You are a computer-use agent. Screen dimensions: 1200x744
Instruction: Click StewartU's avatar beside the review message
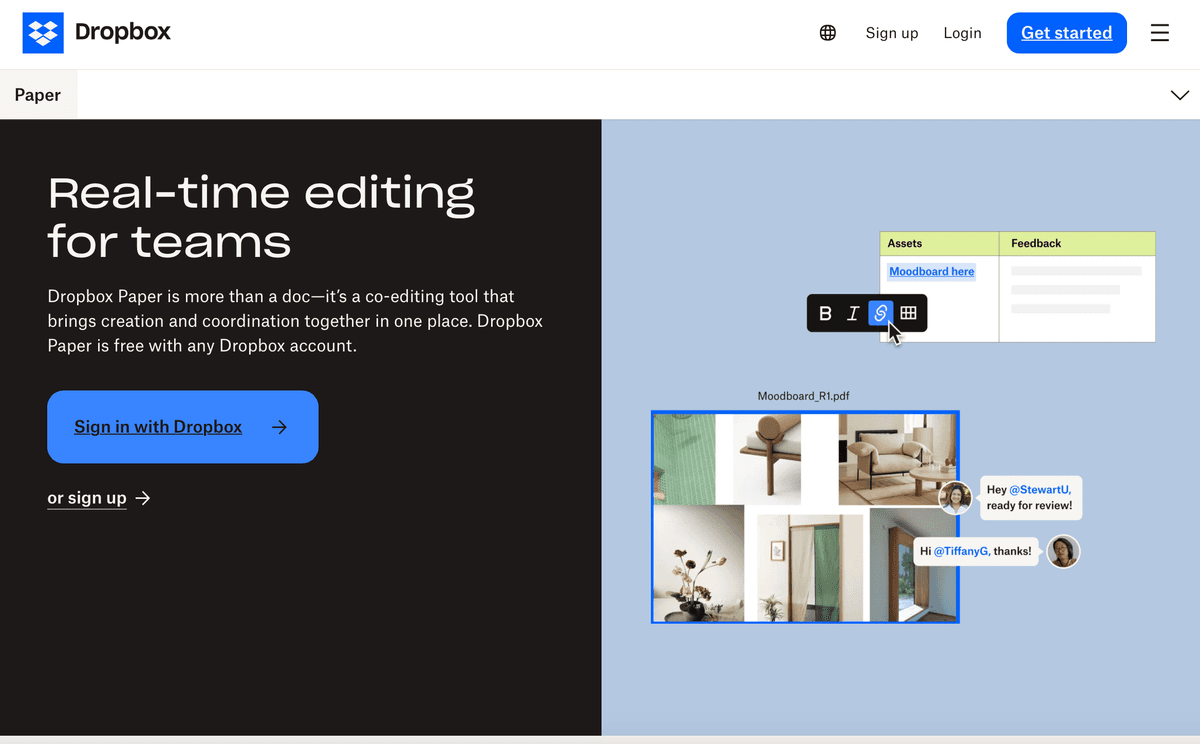click(x=956, y=497)
